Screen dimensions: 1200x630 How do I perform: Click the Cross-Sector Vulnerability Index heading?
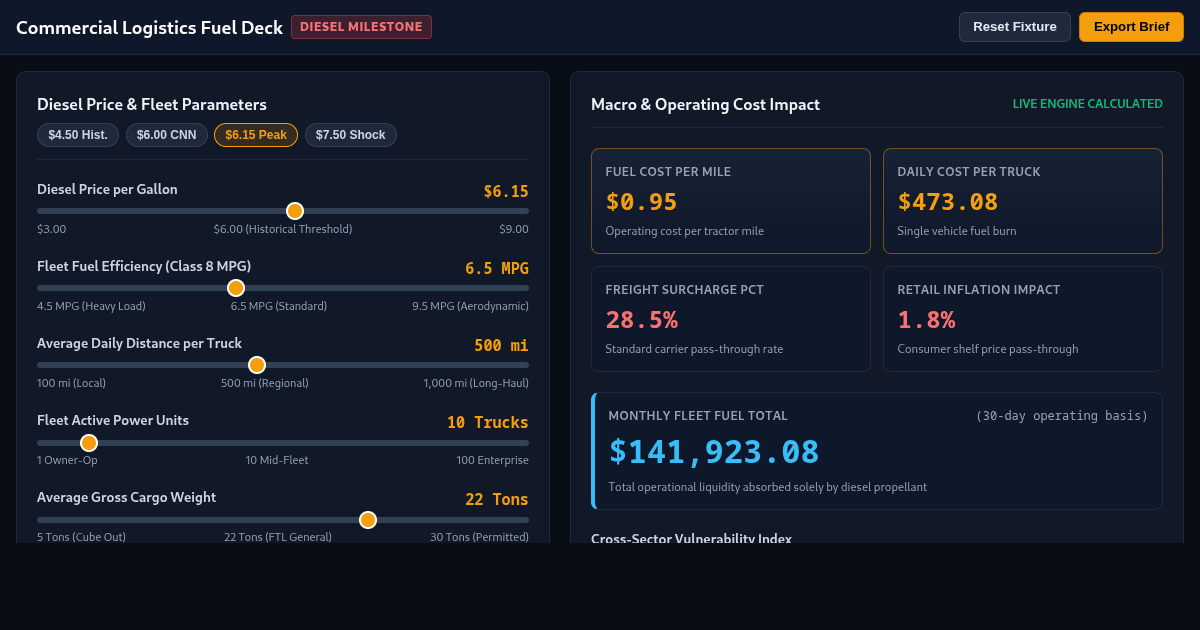click(691, 539)
